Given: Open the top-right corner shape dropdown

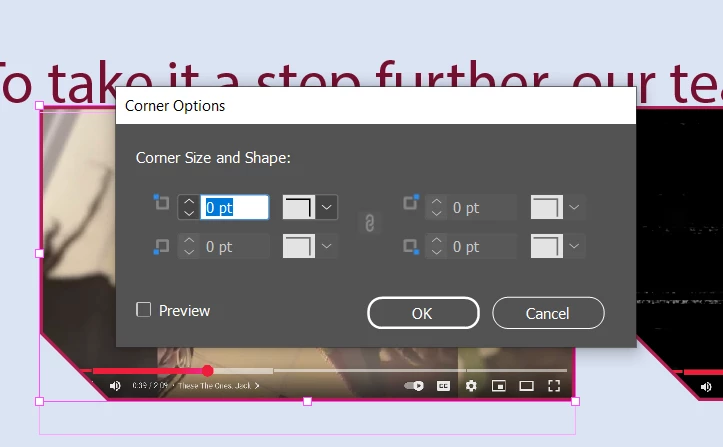Looking at the screenshot, I should pos(574,207).
